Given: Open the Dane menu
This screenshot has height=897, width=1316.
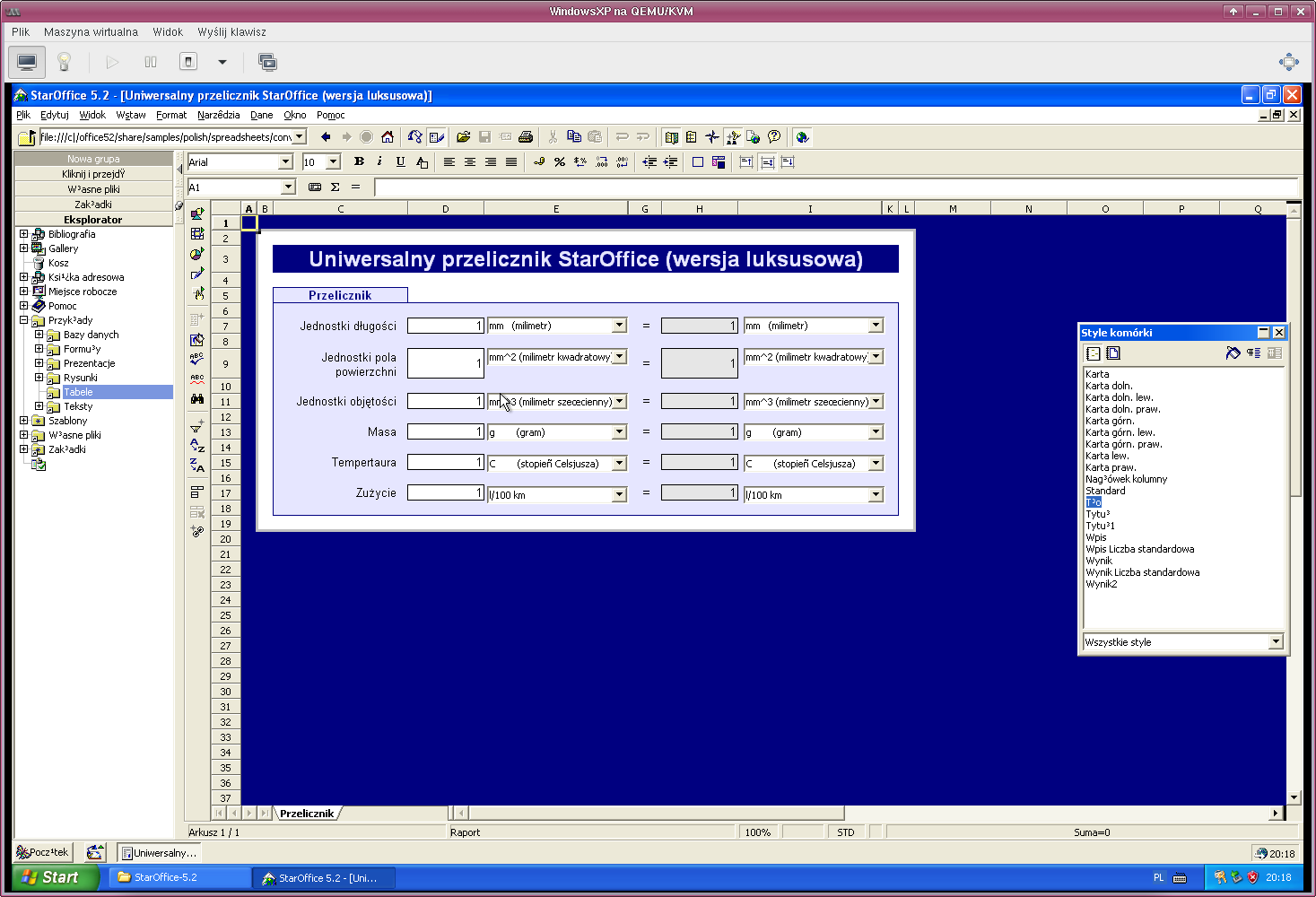Looking at the screenshot, I should 262,115.
